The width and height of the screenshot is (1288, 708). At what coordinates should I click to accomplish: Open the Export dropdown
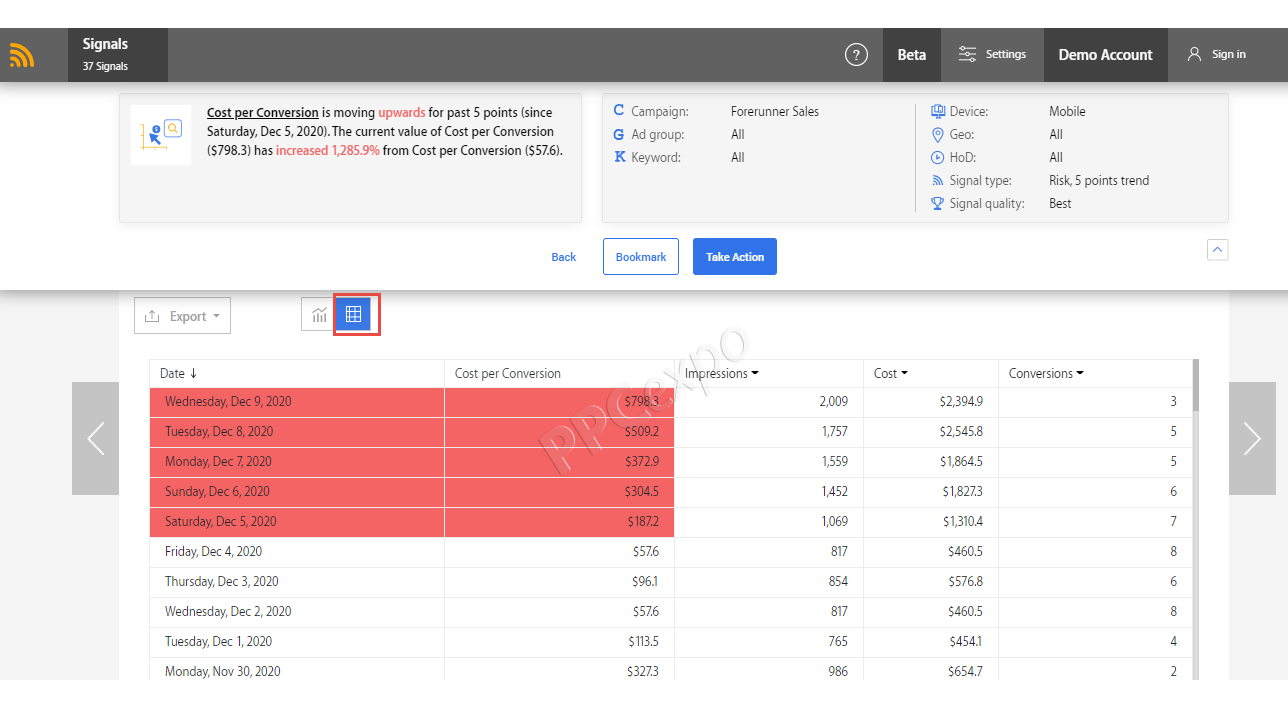[182, 316]
